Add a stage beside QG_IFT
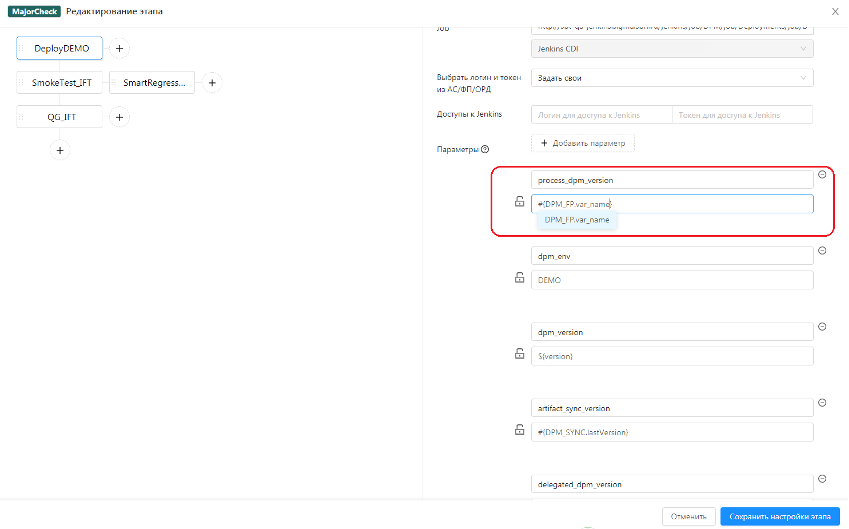 [118, 117]
